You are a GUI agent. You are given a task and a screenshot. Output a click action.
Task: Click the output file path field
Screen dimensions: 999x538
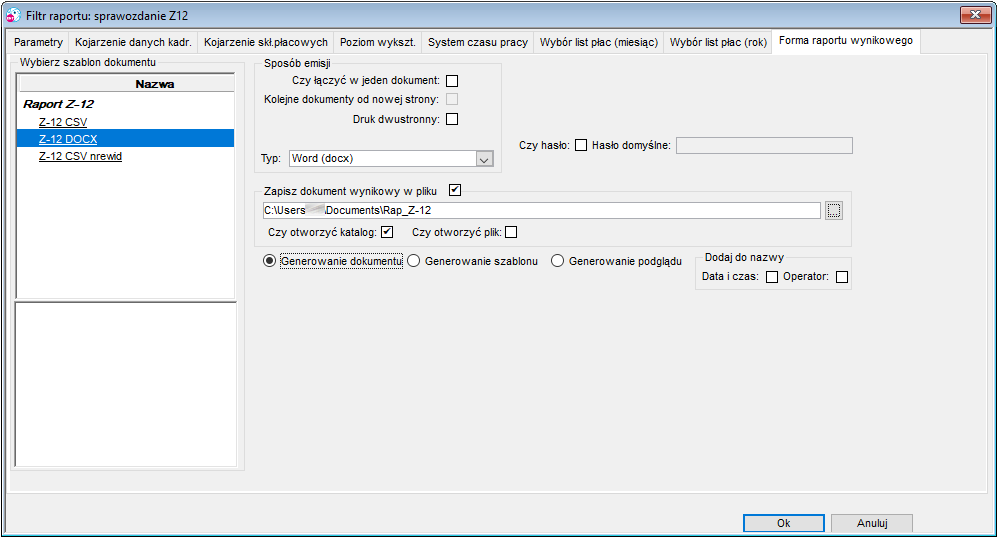point(542,210)
